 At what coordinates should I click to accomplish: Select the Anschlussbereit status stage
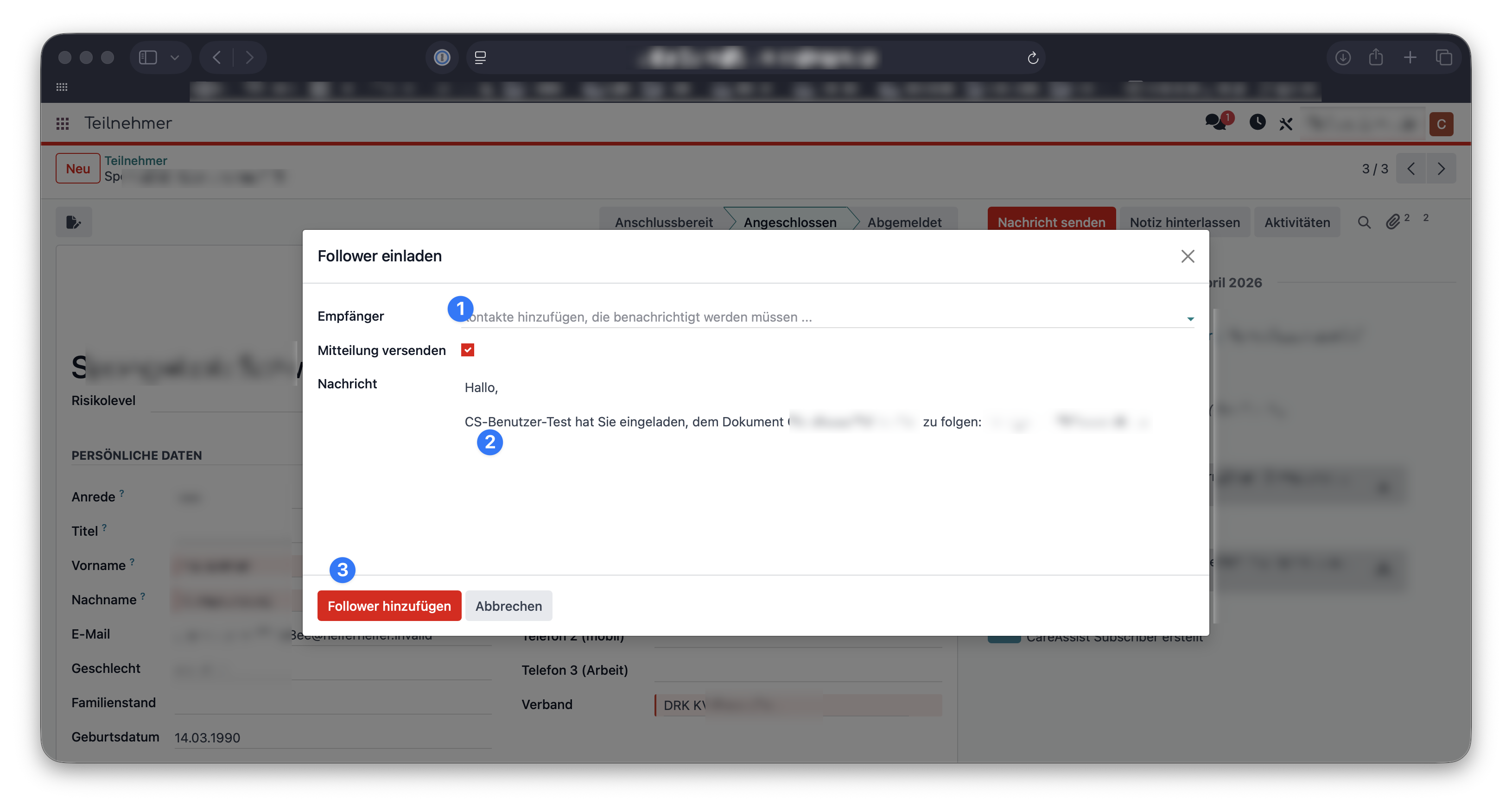pyautogui.click(x=664, y=222)
